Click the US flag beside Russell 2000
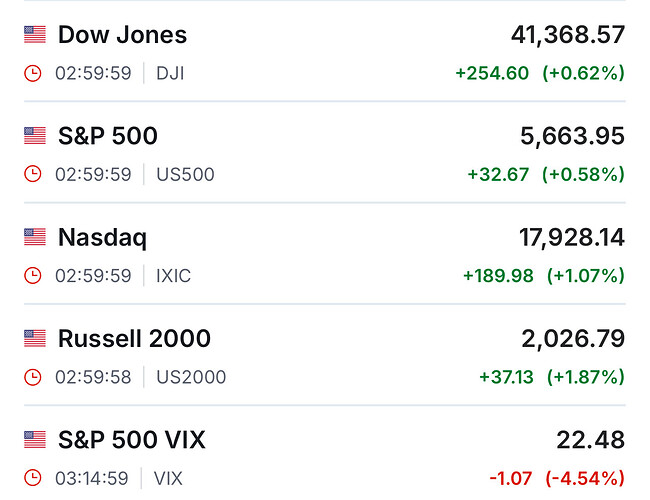Screen dimensions: 650x500 pyautogui.click(x=35, y=338)
